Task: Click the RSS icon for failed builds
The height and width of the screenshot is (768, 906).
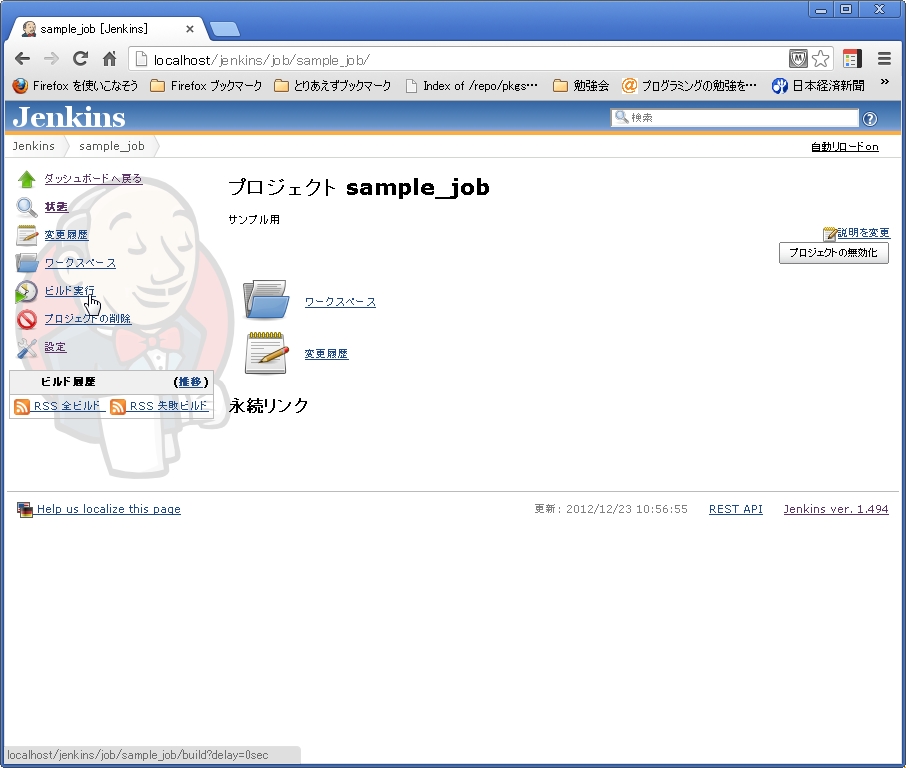Action: point(118,407)
